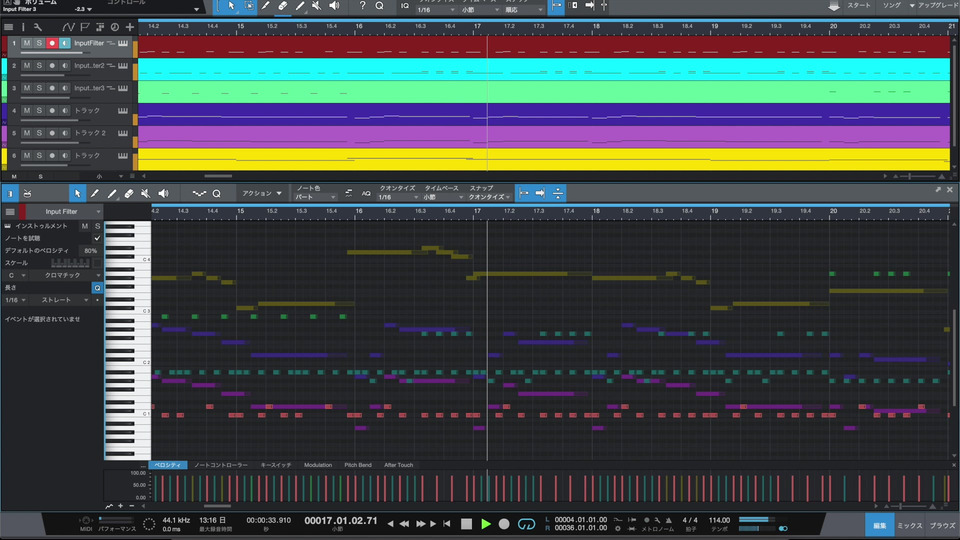Image resolution: width=960 pixels, height=540 pixels.
Task: Open the editor スナップ クオンタイズ dropdown
Action: click(489, 197)
